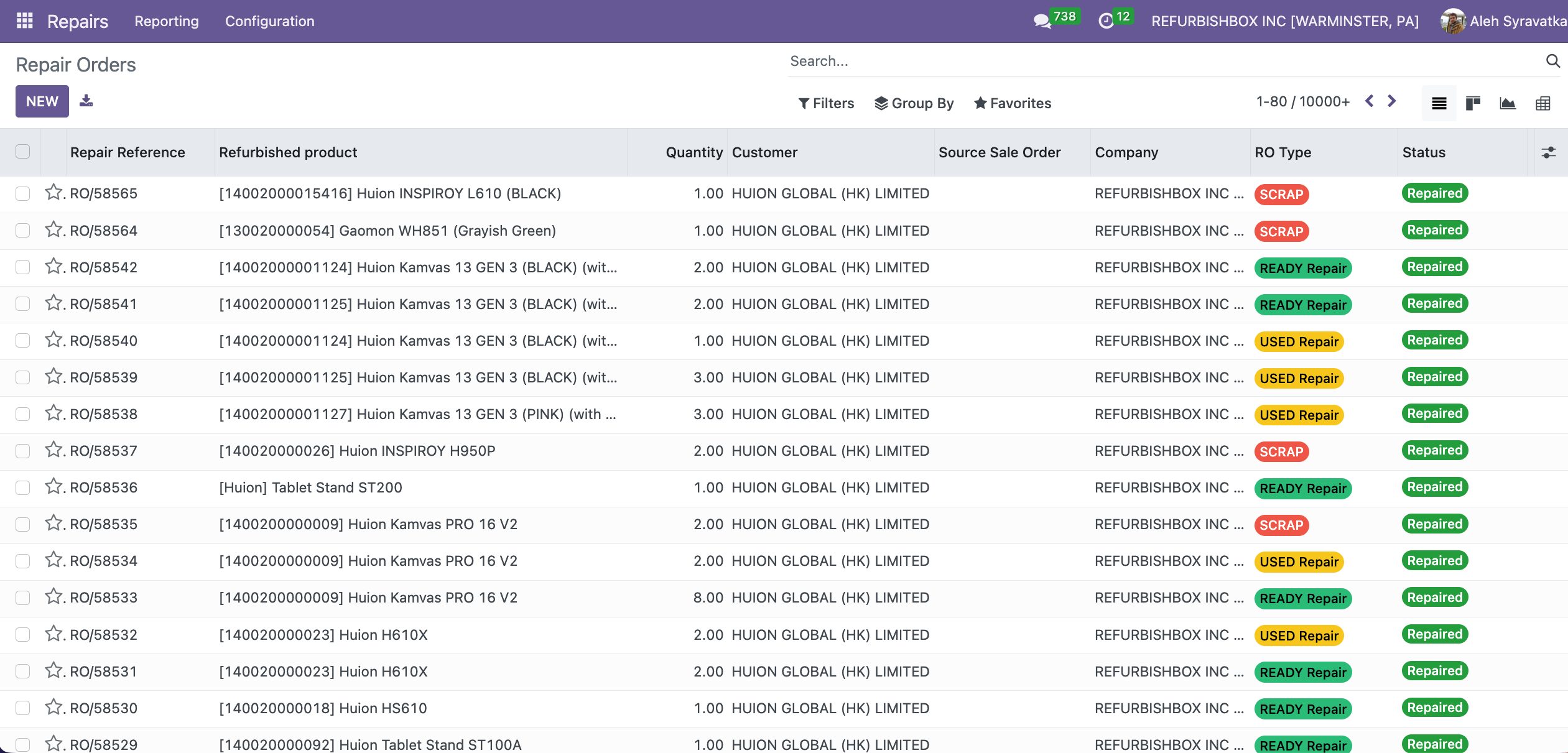The height and width of the screenshot is (753, 1568).
Task: Sort by Status column header
Action: pyautogui.click(x=1424, y=152)
